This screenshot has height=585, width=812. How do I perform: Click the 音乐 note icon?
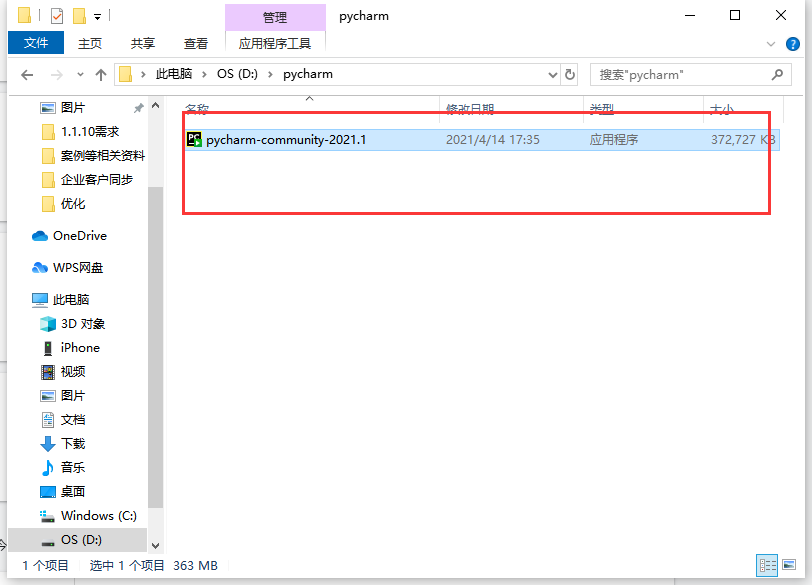(48, 467)
